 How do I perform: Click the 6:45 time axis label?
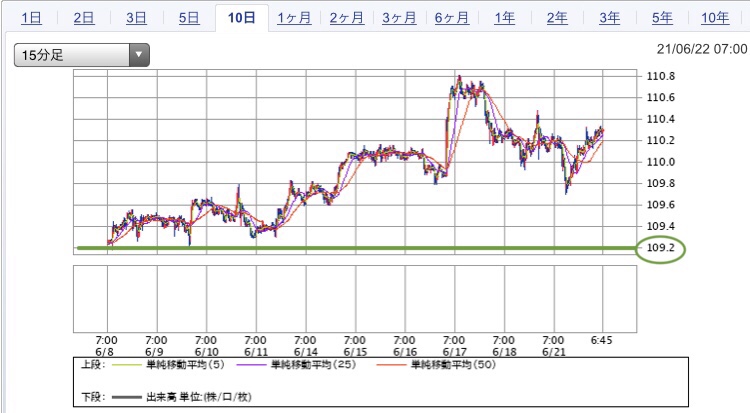pyautogui.click(x=601, y=340)
